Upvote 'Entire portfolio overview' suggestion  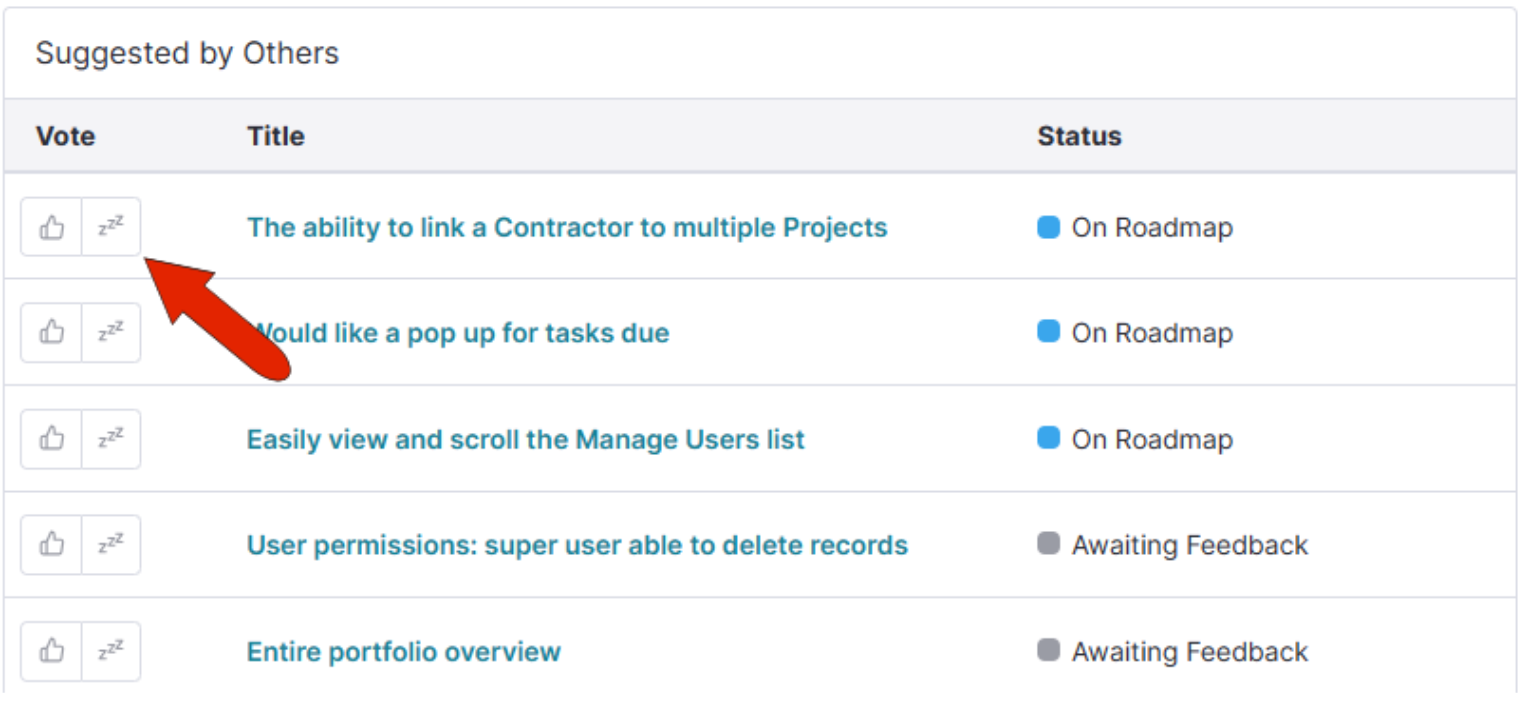click(51, 652)
